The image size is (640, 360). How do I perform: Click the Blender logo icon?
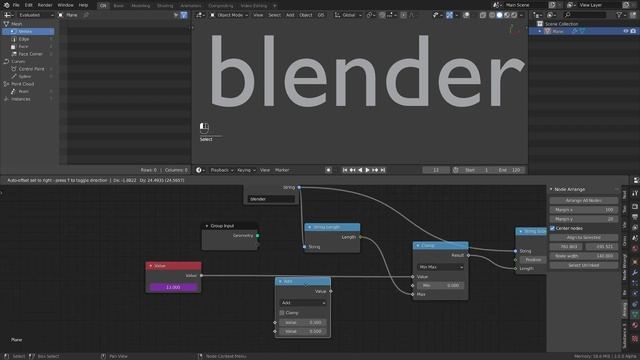(6, 5)
